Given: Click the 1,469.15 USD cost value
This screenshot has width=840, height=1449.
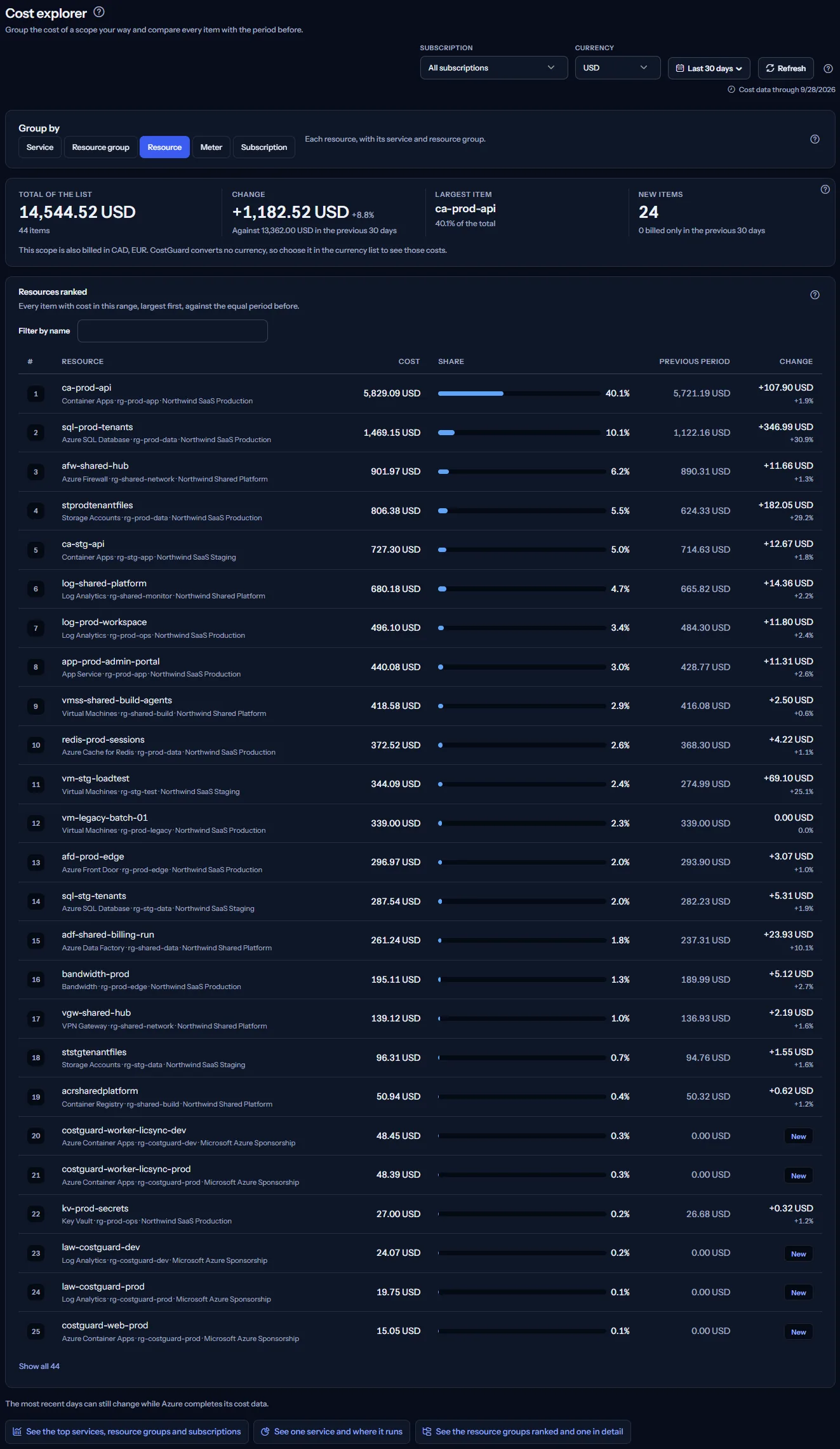Looking at the screenshot, I should (392, 433).
